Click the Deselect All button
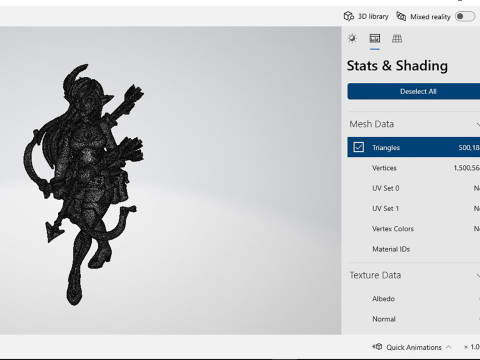 pyautogui.click(x=414, y=91)
